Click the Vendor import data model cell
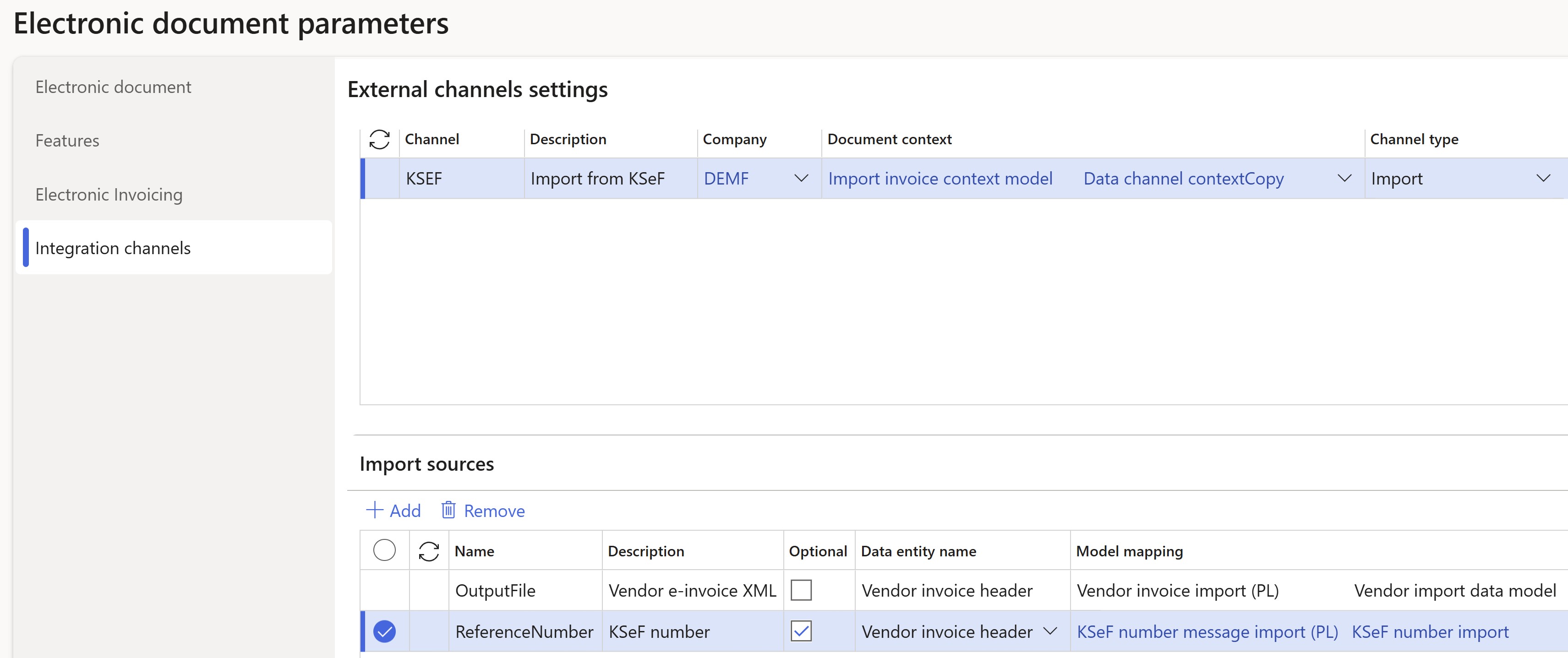This screenshot has height=658, width=1568. click(1455, 590)
